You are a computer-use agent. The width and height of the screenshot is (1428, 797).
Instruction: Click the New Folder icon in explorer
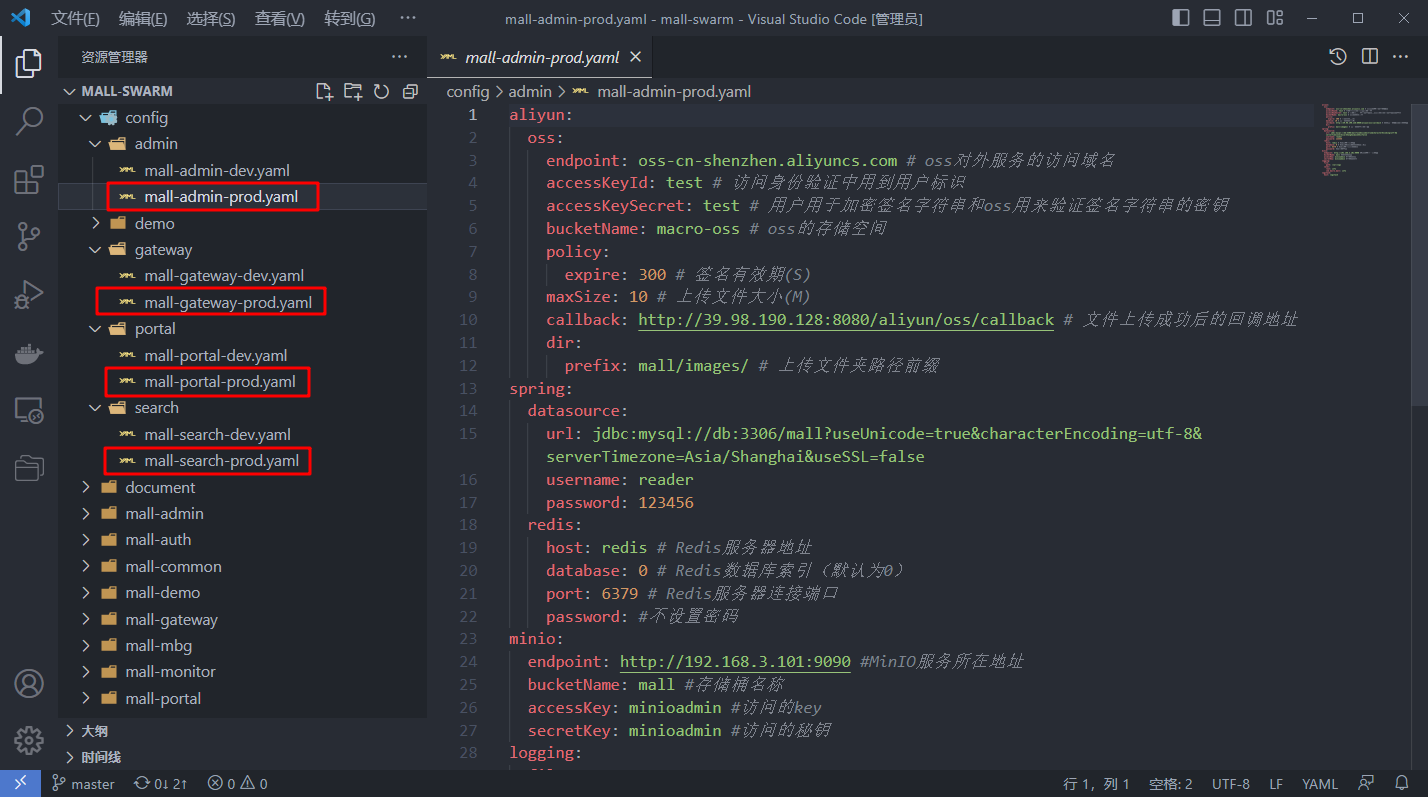tap(353, 91)
